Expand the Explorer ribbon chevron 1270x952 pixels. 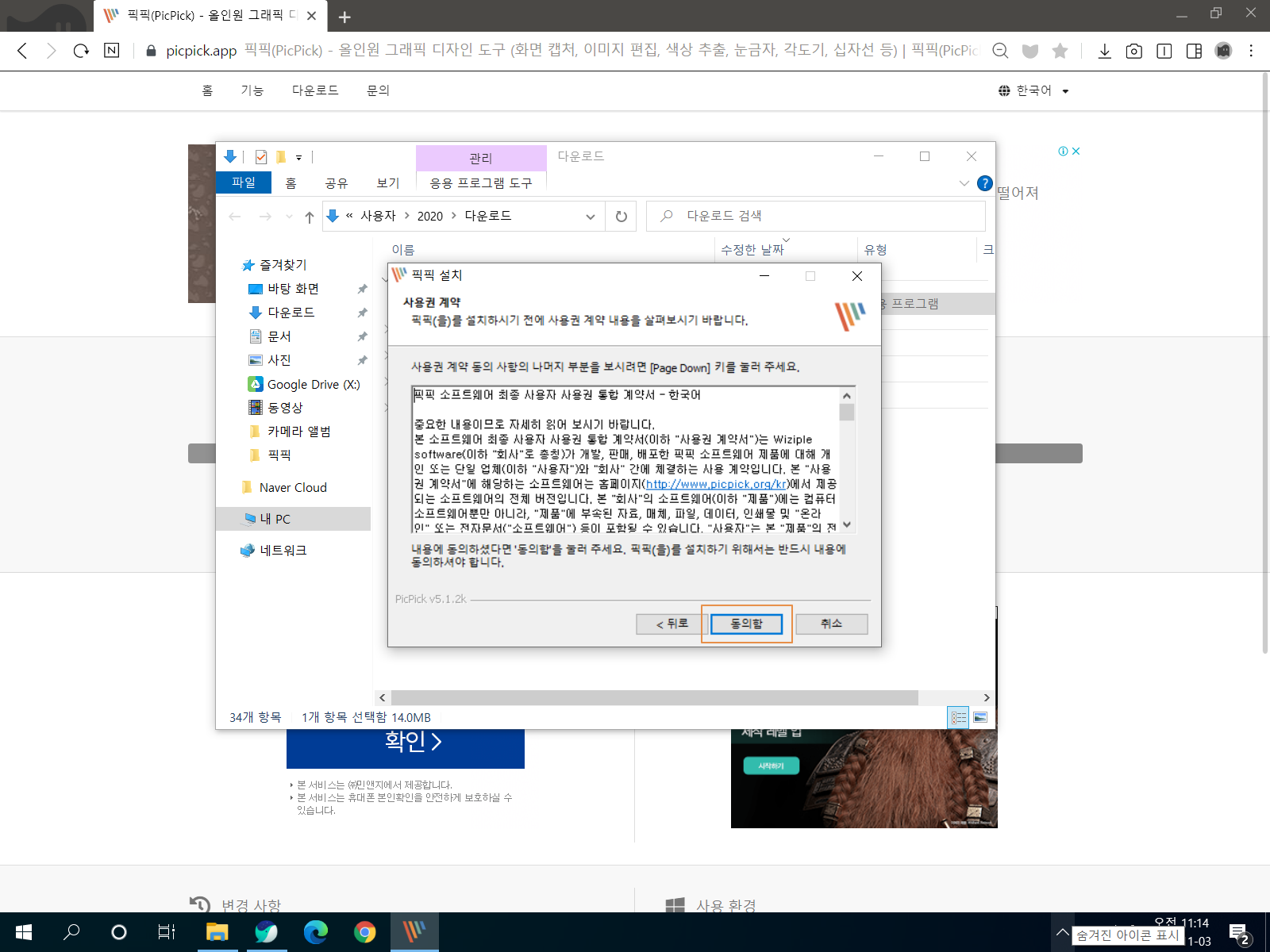pos(964,183)
